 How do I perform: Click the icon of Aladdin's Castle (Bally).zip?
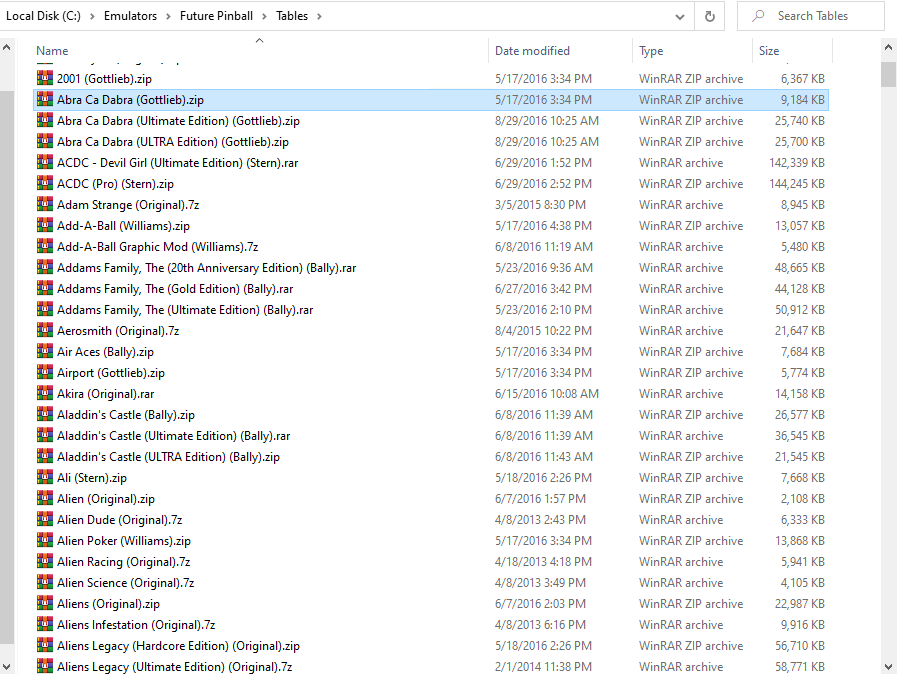(45, 414)
